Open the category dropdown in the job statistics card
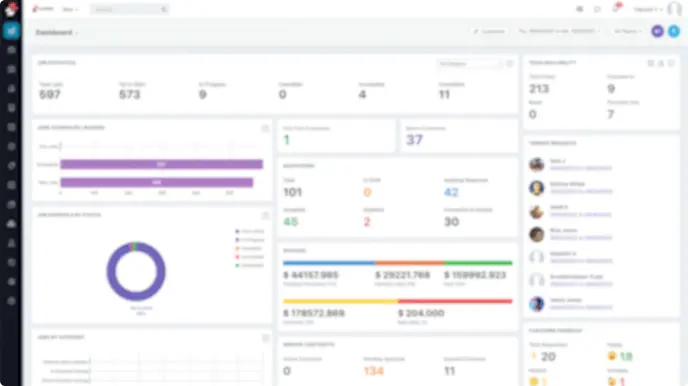 point(469,64)
